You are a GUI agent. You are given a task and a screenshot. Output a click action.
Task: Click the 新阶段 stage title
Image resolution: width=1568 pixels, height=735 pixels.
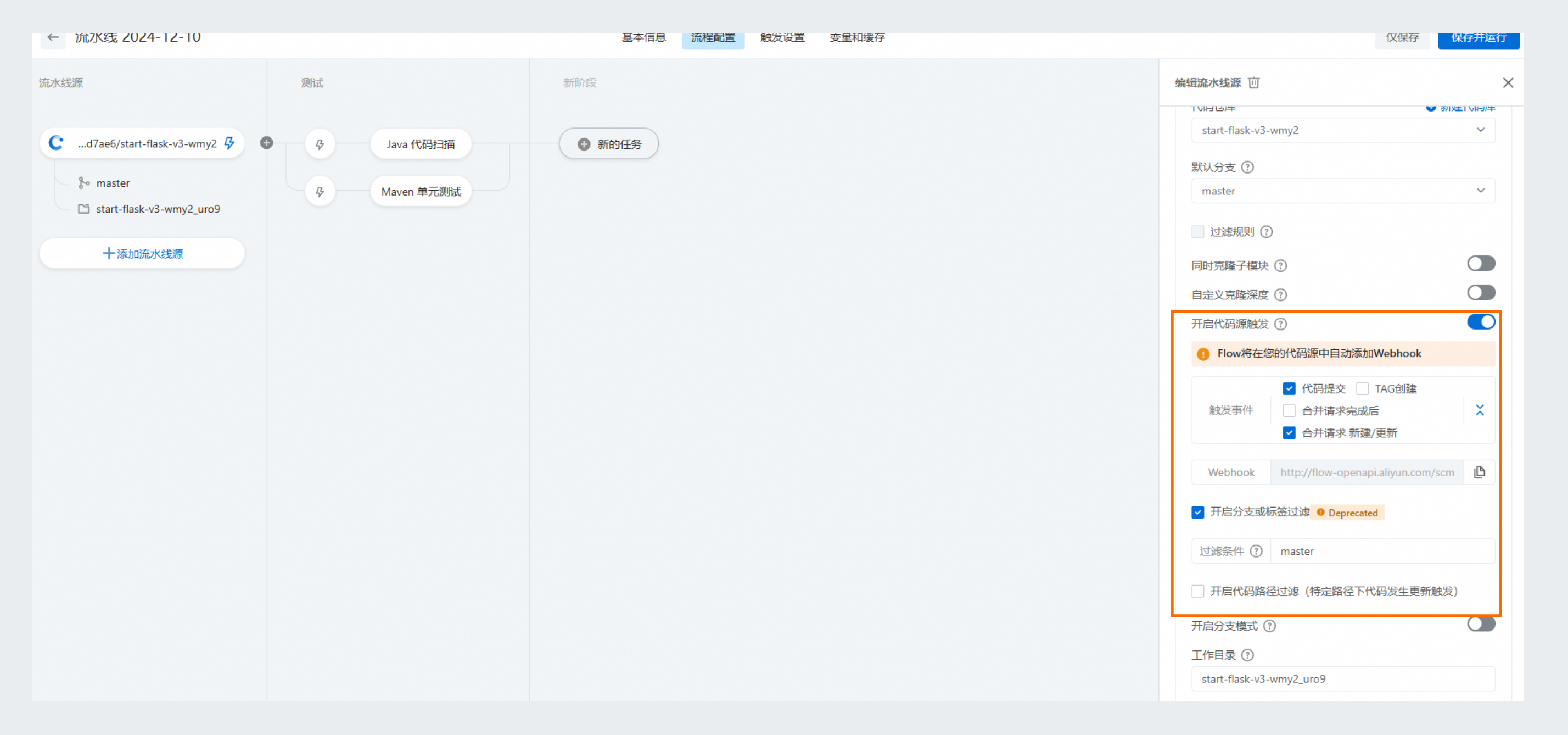coord(580,82)
